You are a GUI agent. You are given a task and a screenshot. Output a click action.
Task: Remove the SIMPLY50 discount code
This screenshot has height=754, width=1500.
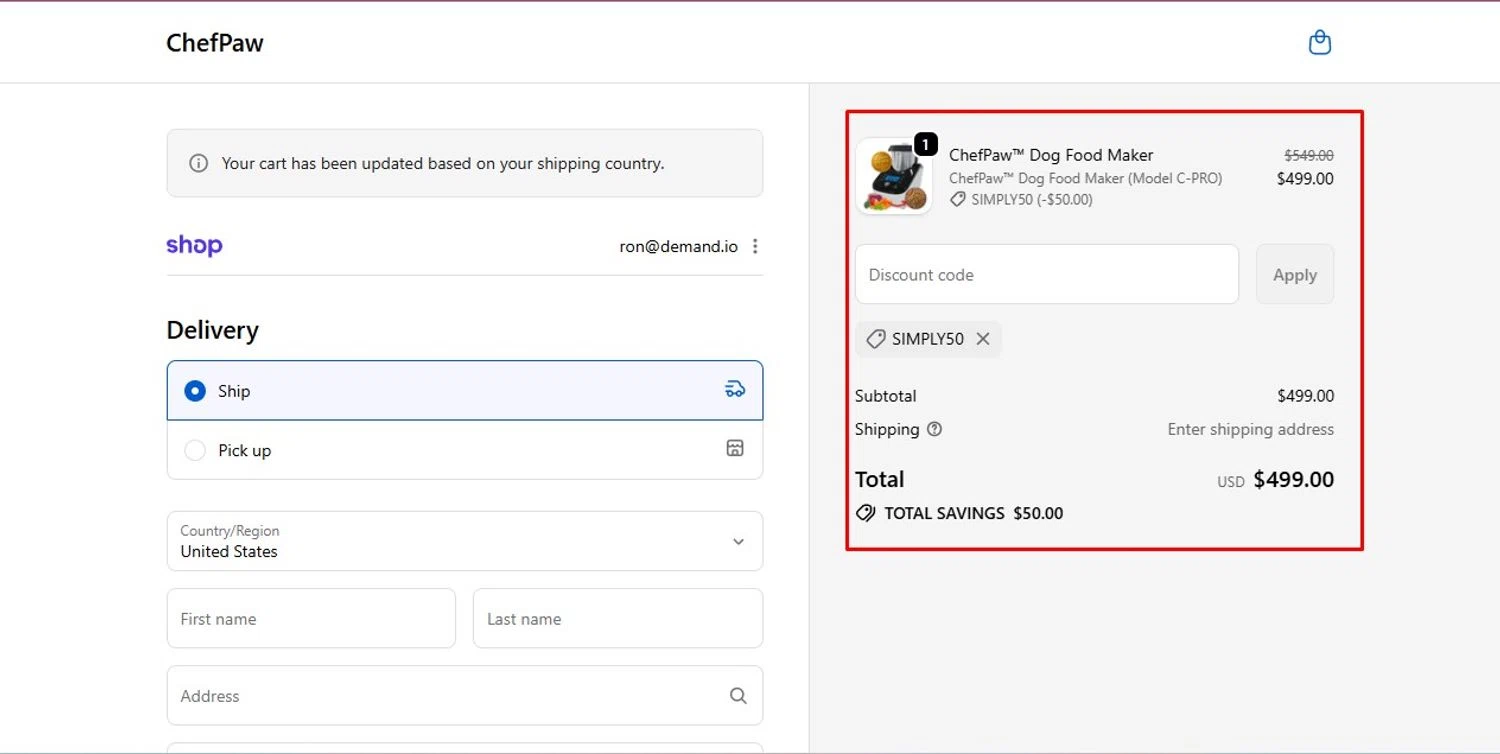(x=983, y=339)
